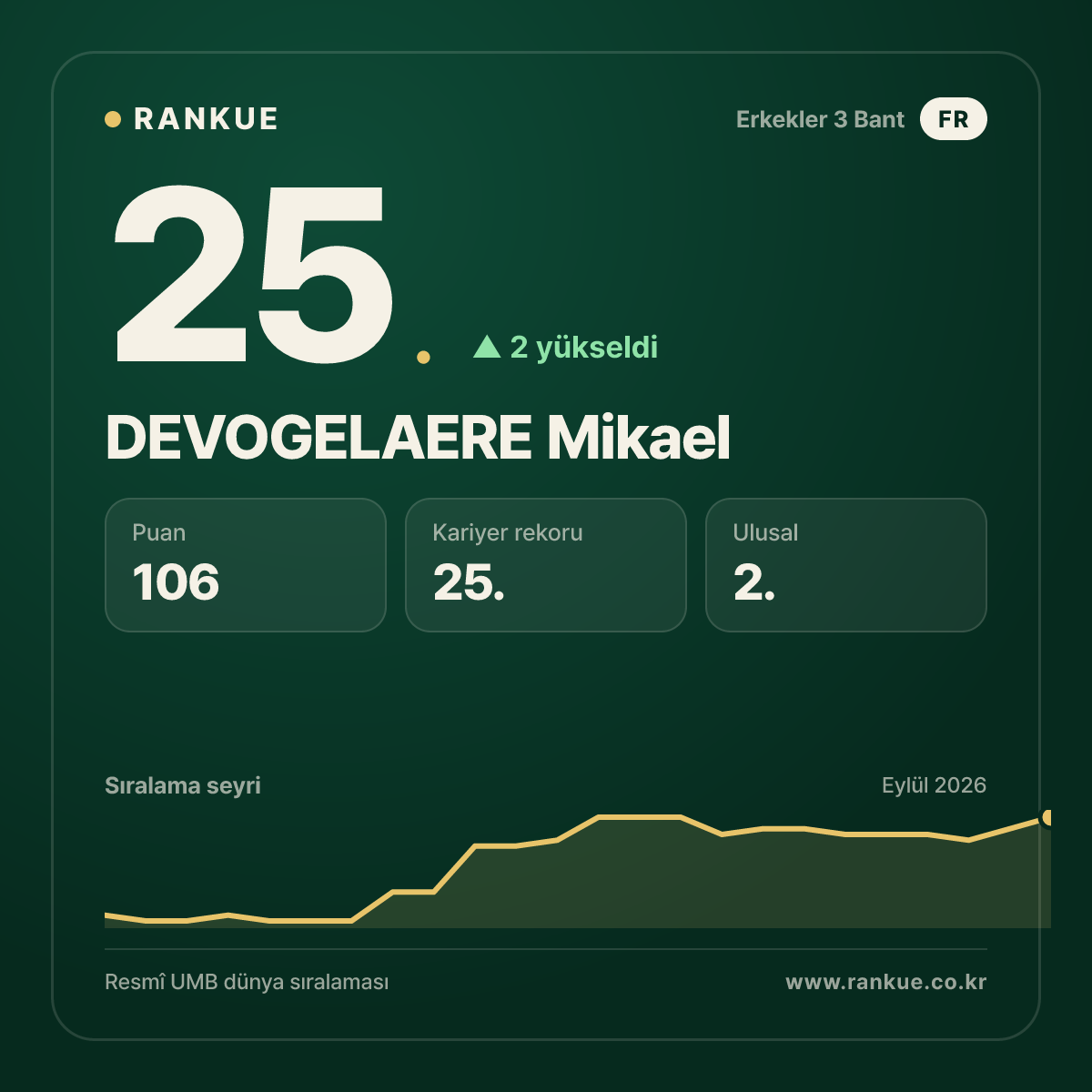Image resolution: width=1092 pixels, height=1092 pixels.
Task: Click the Ulusal 2. card
Action: tap(846, 565)
